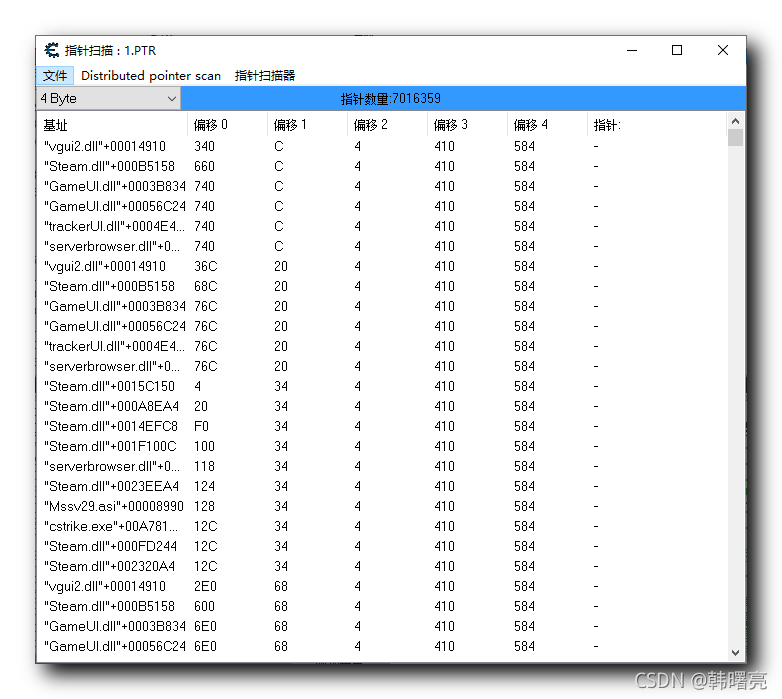Select row "Steam.dll"+002320A4
The width and height of the screenshot is (782, 699).
coord(382,566)
